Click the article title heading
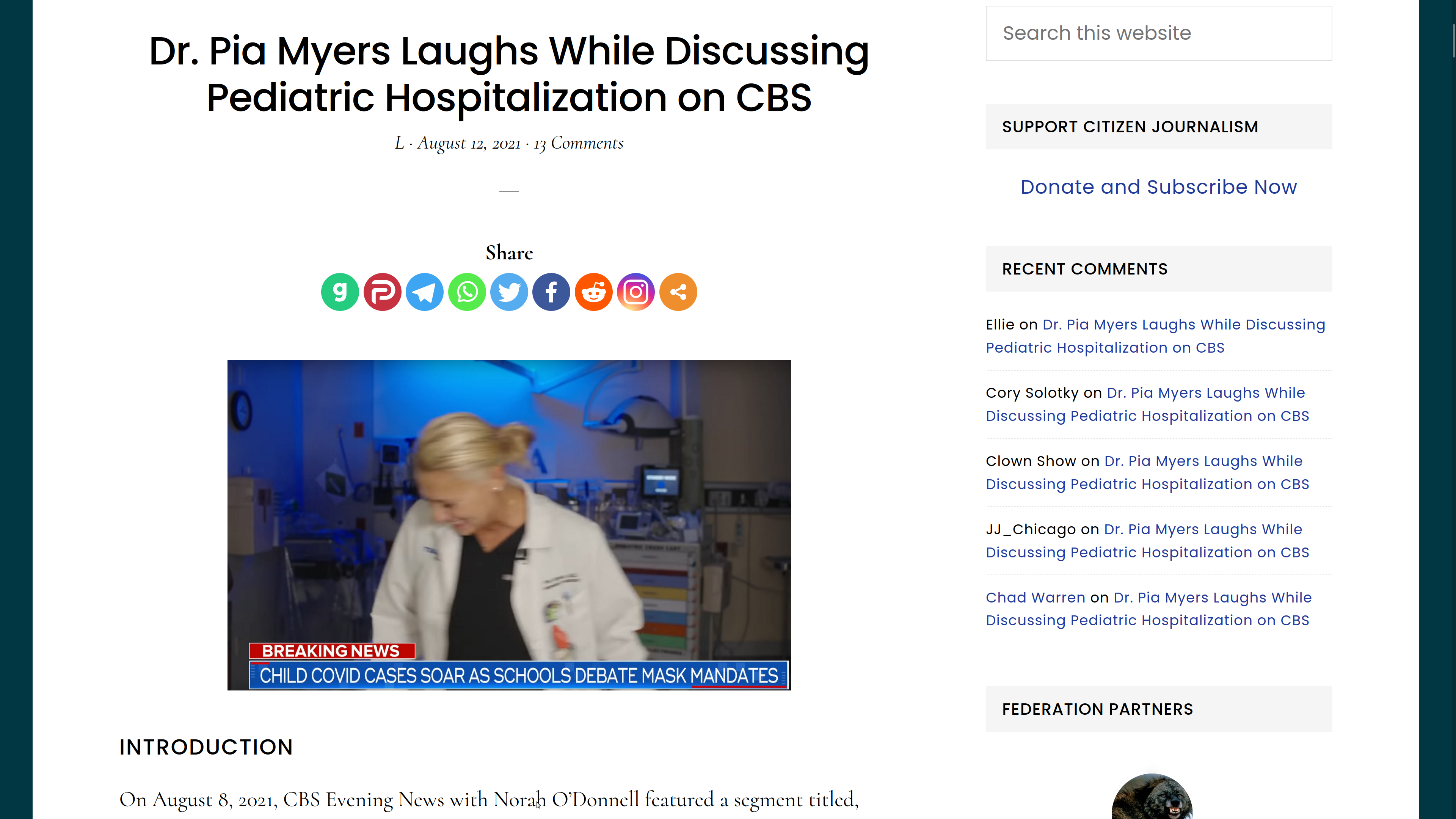 click(x=509, y=74)
